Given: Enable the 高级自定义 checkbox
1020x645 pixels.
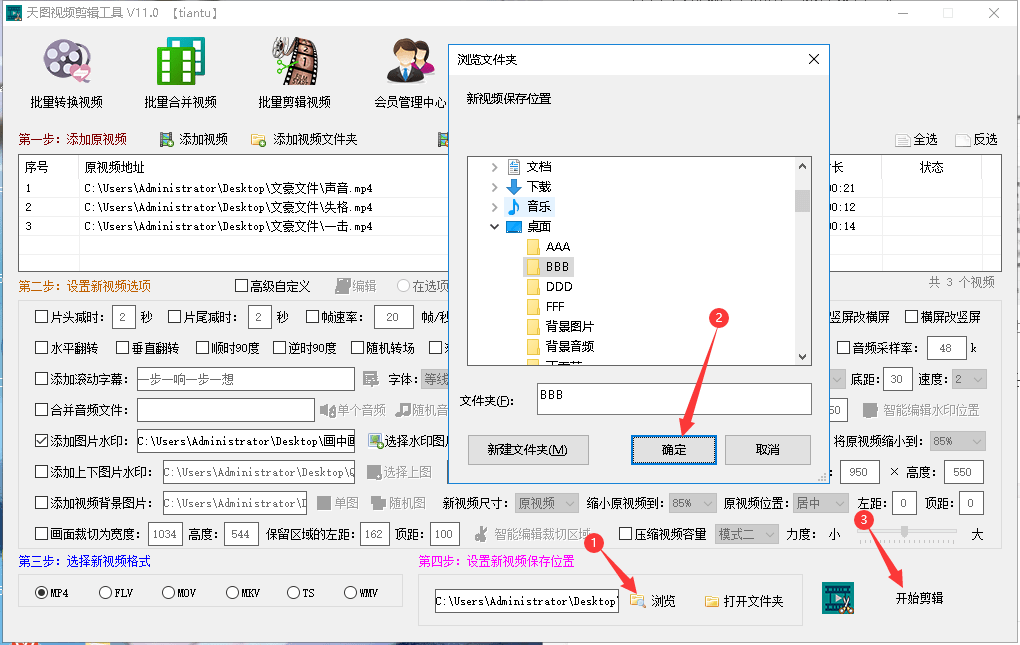Looking at the screenshot, I should point(241,285).
